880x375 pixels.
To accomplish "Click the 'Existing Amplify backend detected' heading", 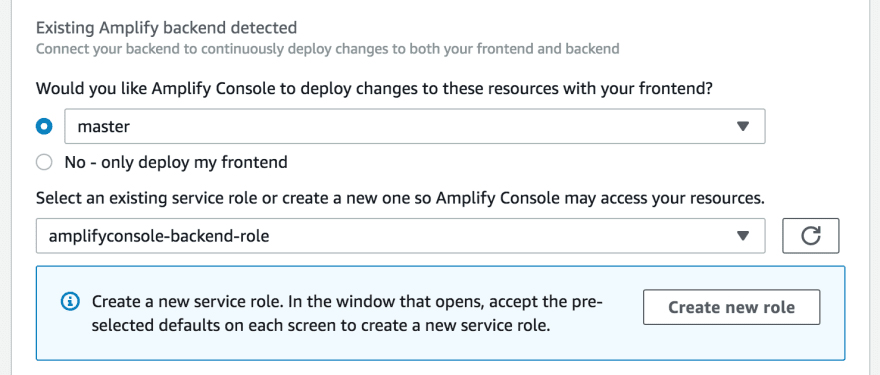I will click(166, 27).
